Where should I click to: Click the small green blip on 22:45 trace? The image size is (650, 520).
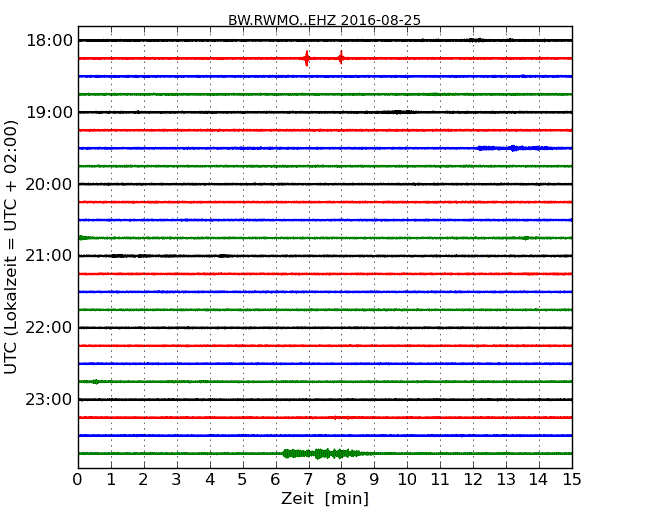[x=96, y=381]
